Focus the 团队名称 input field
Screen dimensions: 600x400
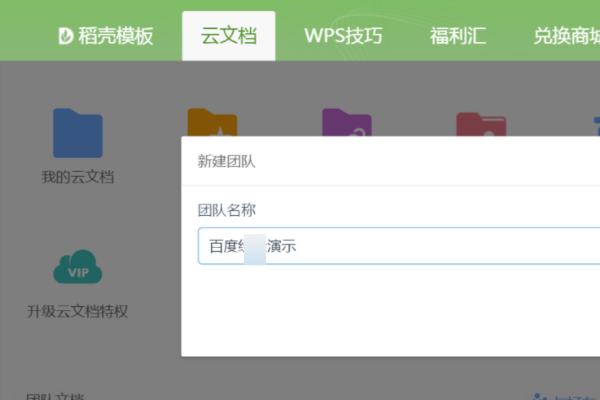399,246
